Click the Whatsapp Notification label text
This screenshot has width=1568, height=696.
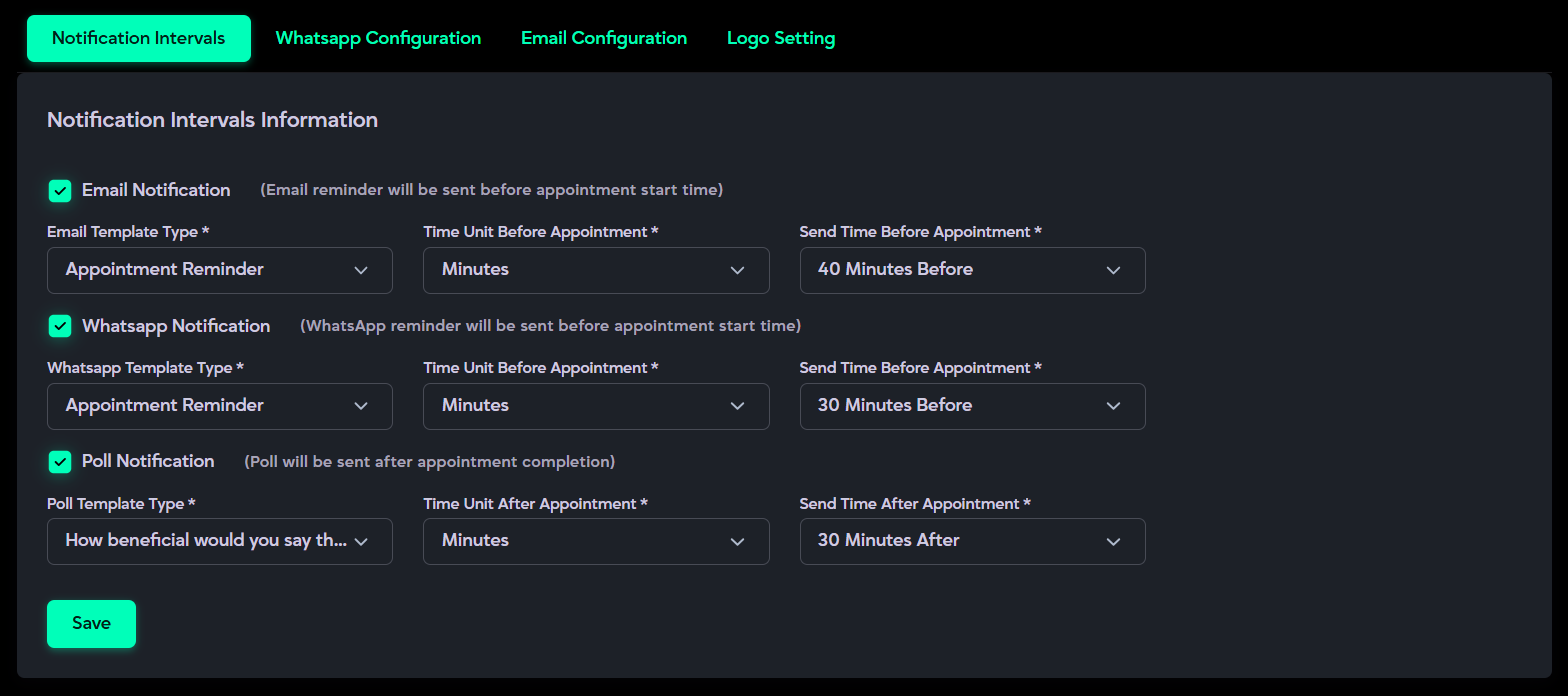[x=176, y=326]
